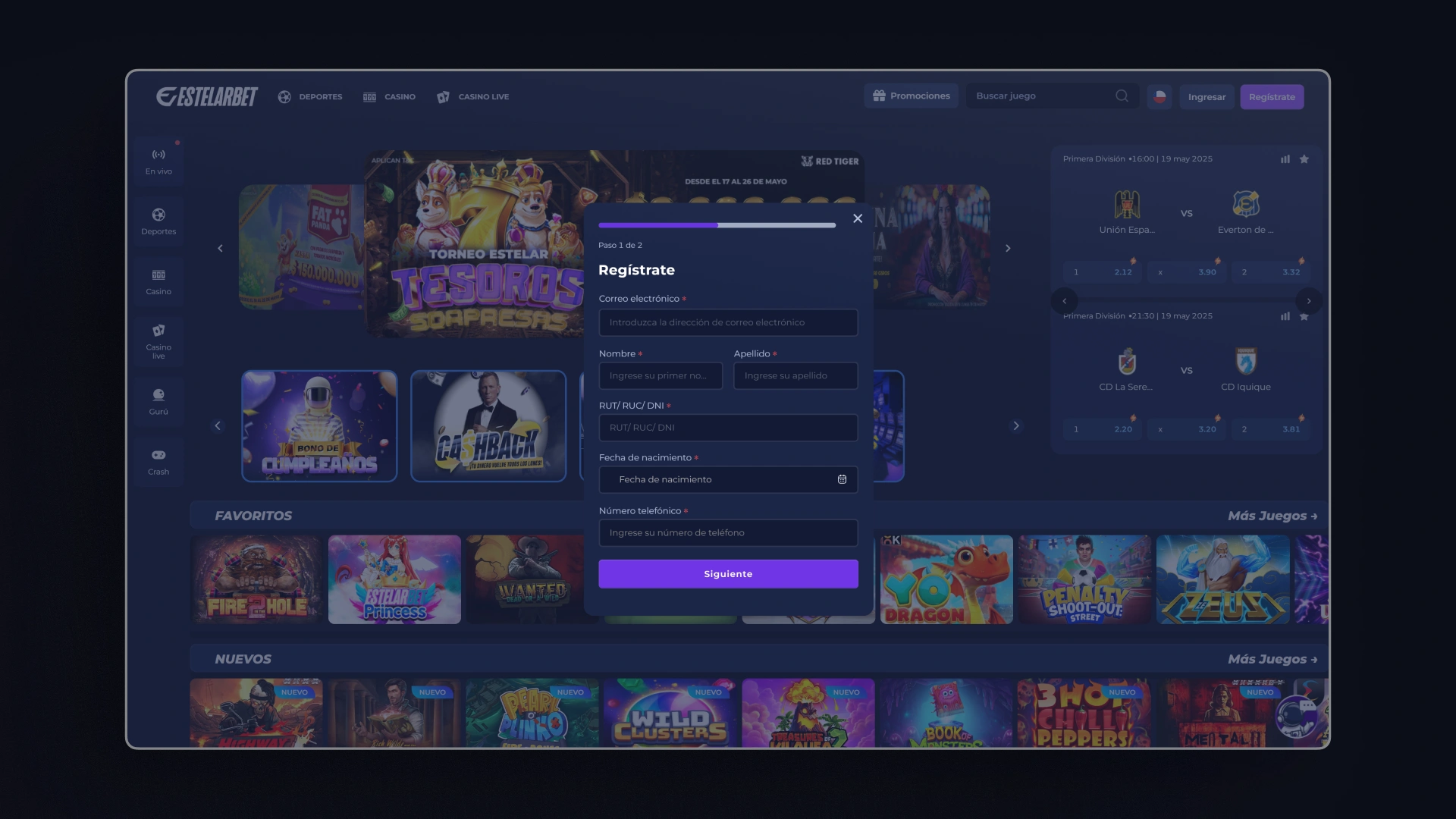Open the Wild Clusters new game
Screen dimensions: 1456x819
(x=670, y=713)
